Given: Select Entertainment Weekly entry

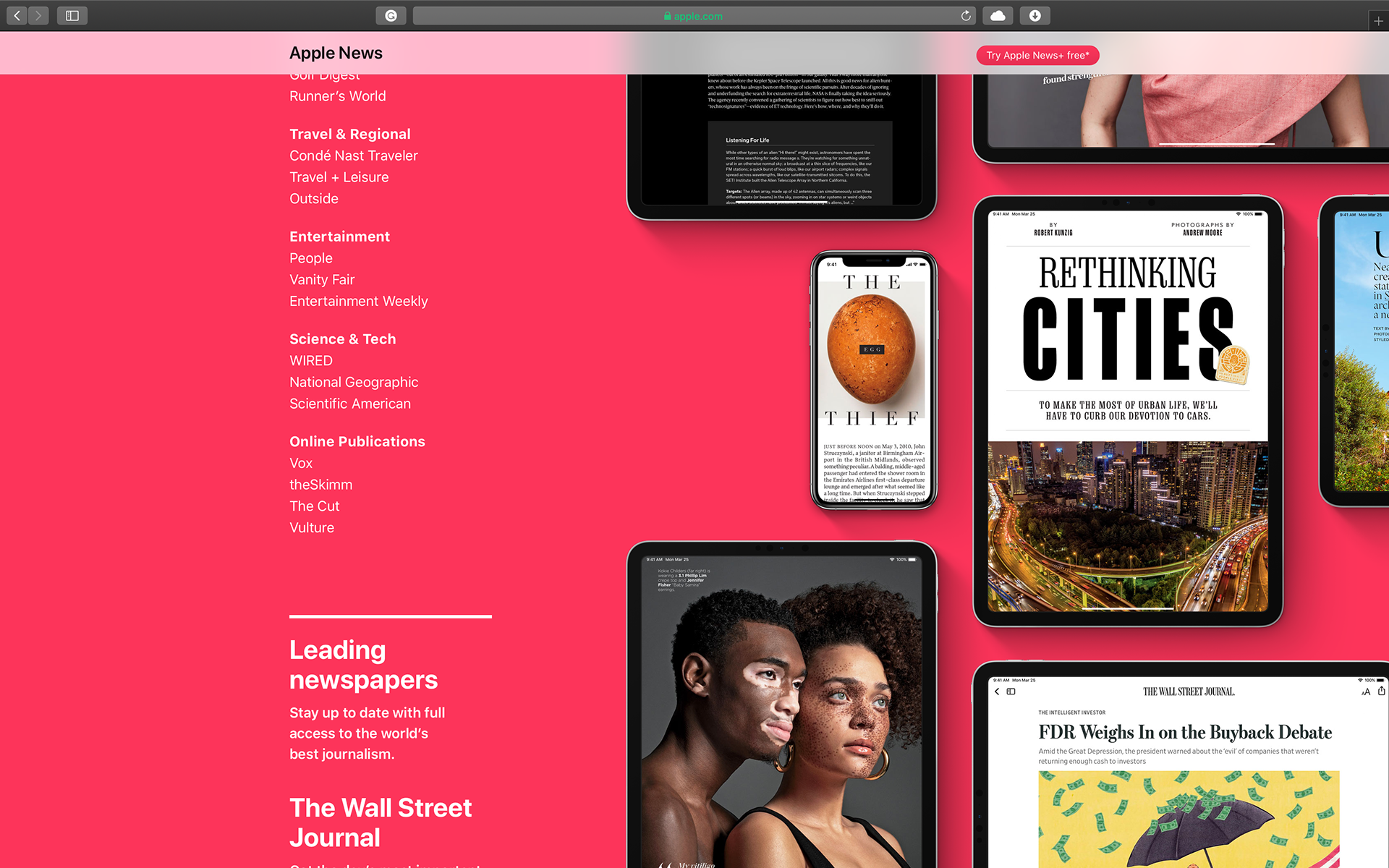Looking at the screenshot, I should click(x=358, y=301).
